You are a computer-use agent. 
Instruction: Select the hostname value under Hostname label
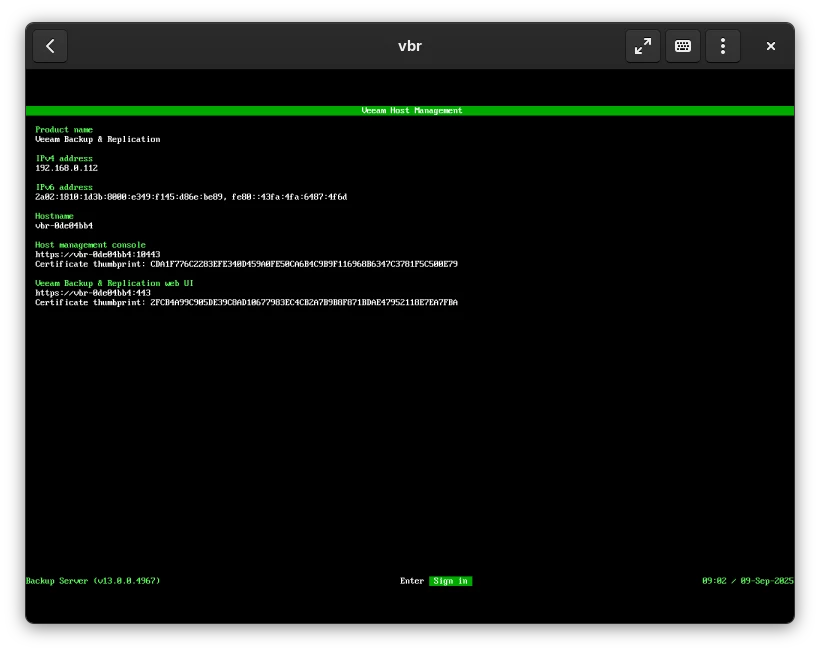[x=64, y=226]
